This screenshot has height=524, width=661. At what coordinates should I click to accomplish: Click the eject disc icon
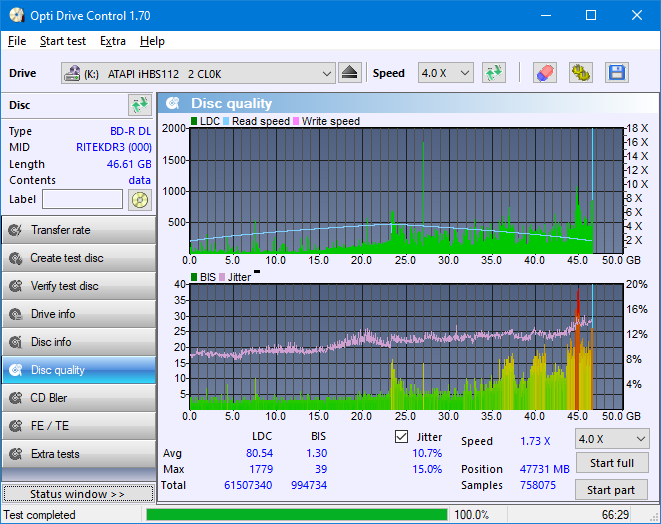click(x=349, y=73)
